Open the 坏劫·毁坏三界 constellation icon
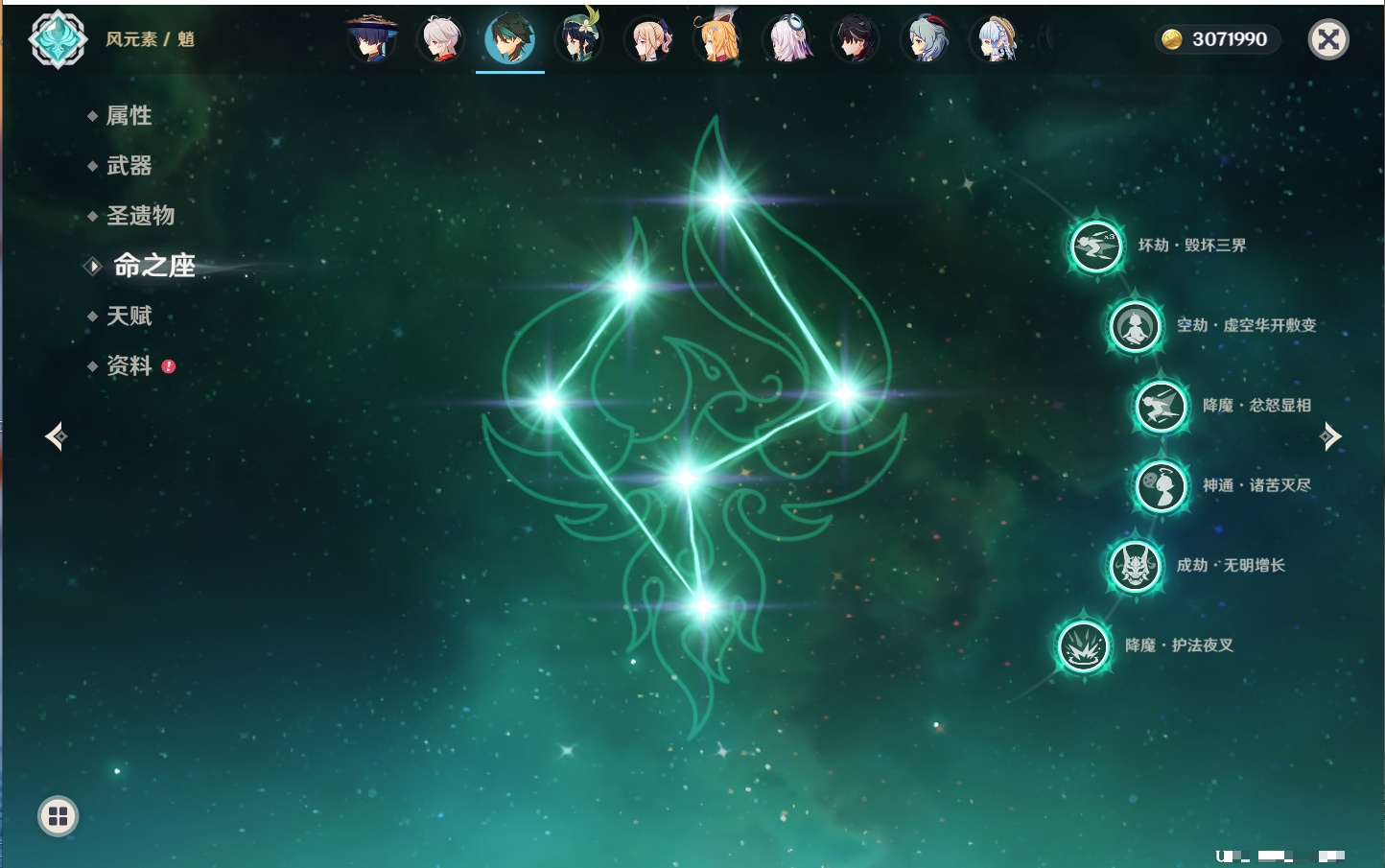The image size is (1385, 868). coord(1095,246)
